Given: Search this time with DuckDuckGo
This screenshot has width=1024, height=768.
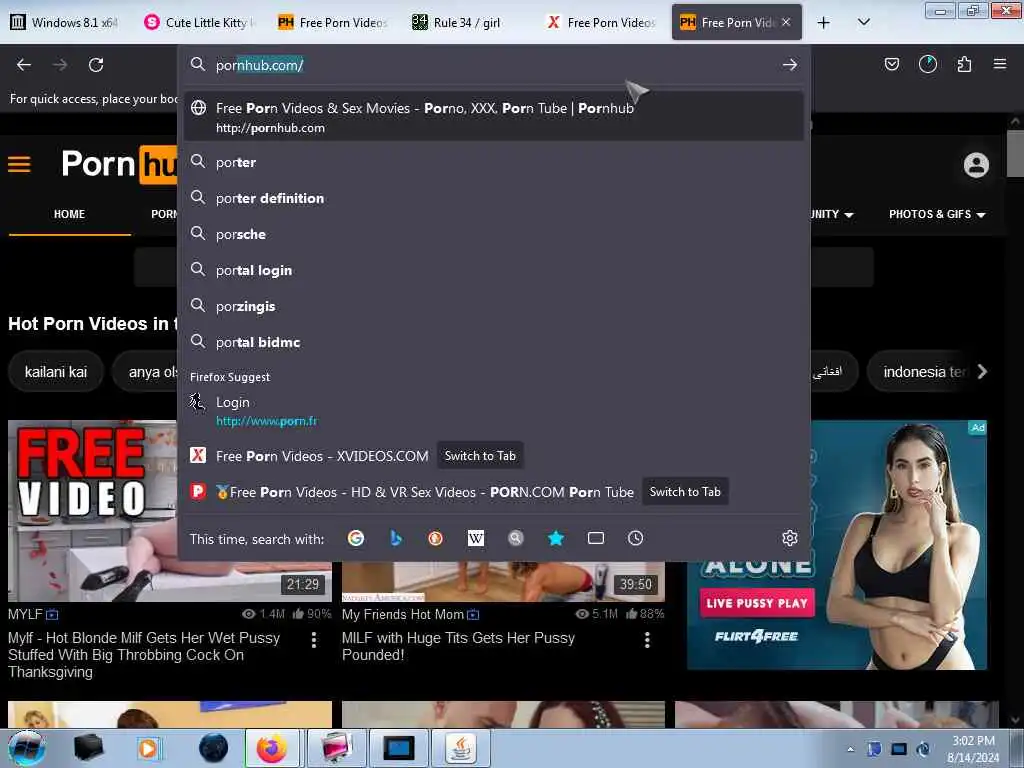Looking at the screenshot, I should tap(436, 538).
